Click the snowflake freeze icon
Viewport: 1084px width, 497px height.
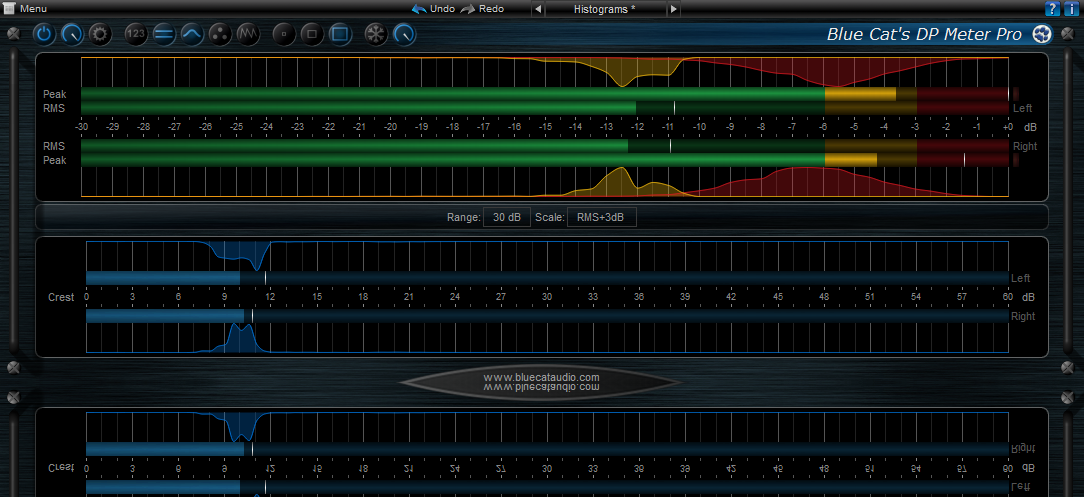(376, 34)
